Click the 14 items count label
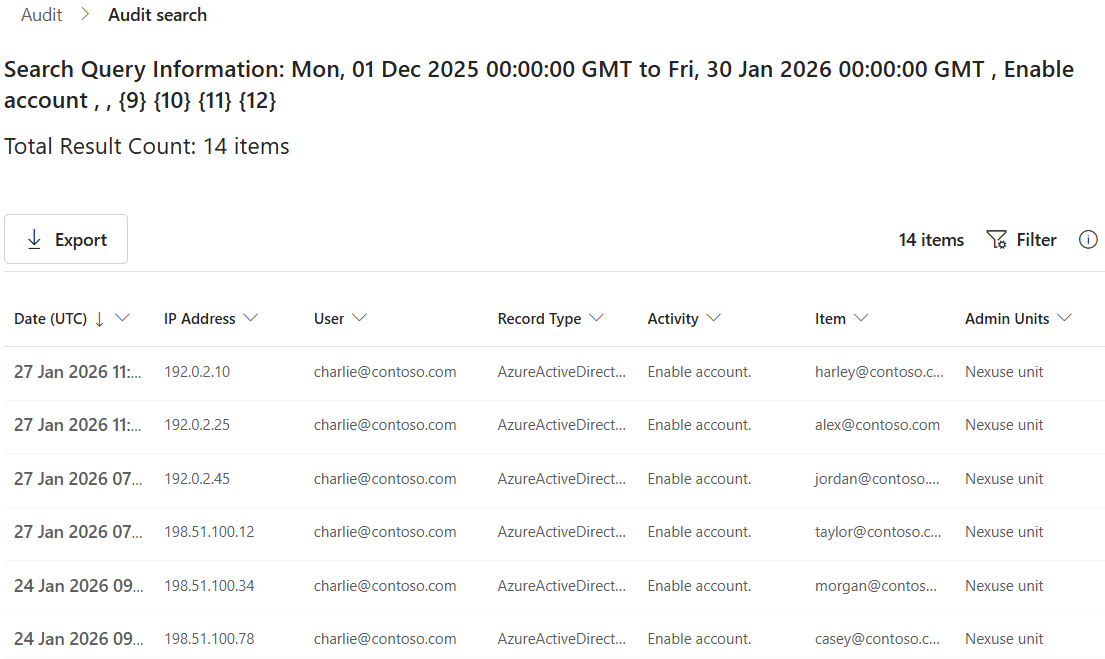Image resolution: width=1105 pixels, height=659 pixels. coord(930,239)
